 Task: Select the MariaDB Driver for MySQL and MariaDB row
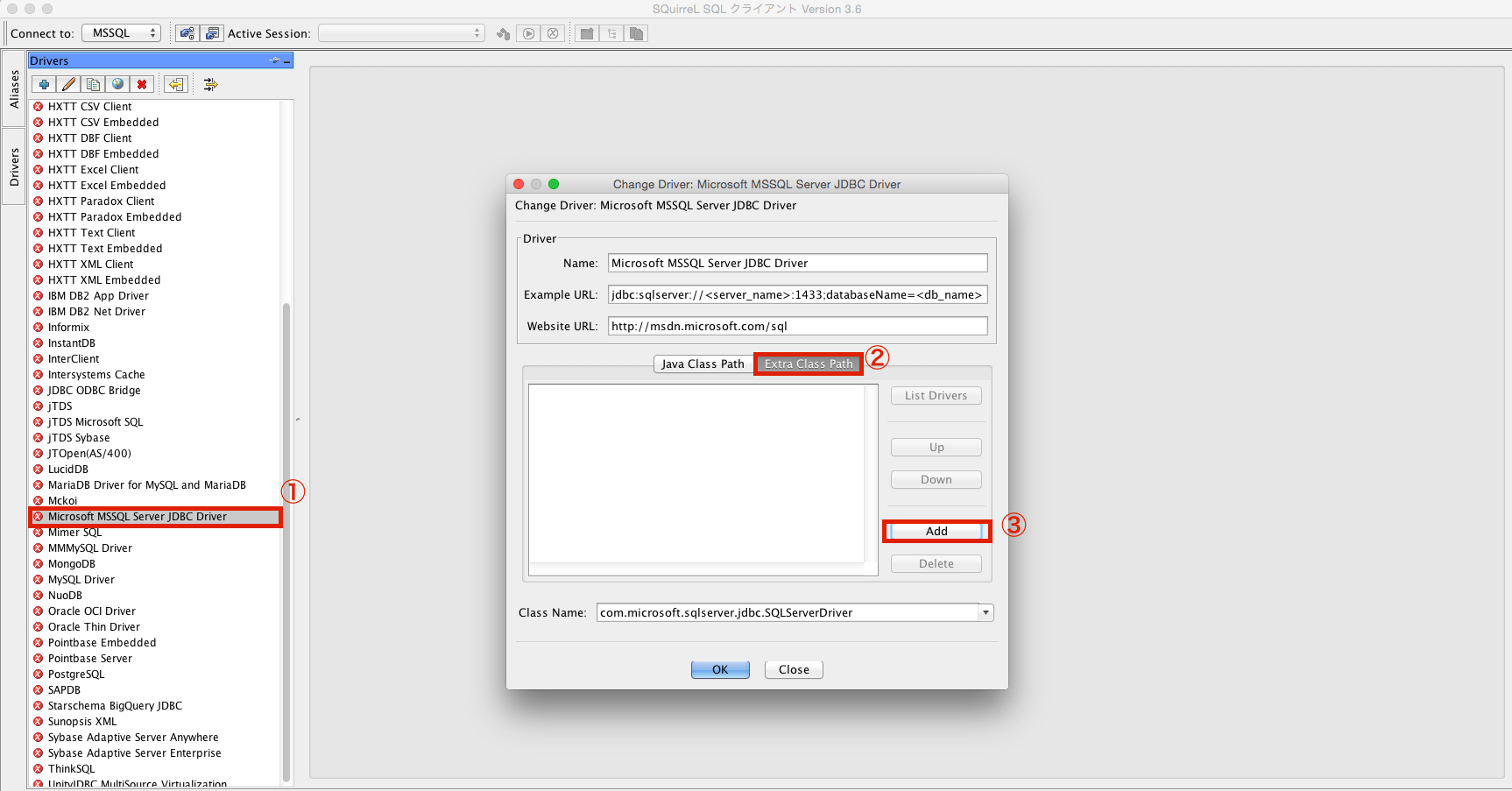click(x=156, y=484)
